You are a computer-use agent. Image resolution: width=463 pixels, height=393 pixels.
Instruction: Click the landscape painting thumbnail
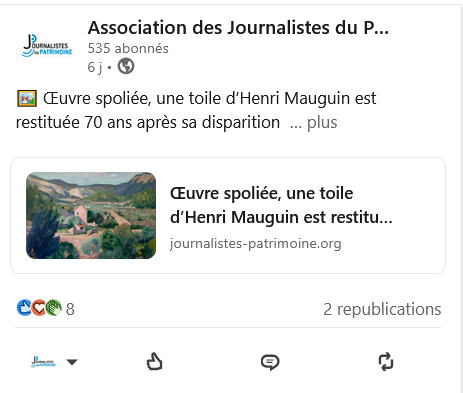[x=91, y=215]
